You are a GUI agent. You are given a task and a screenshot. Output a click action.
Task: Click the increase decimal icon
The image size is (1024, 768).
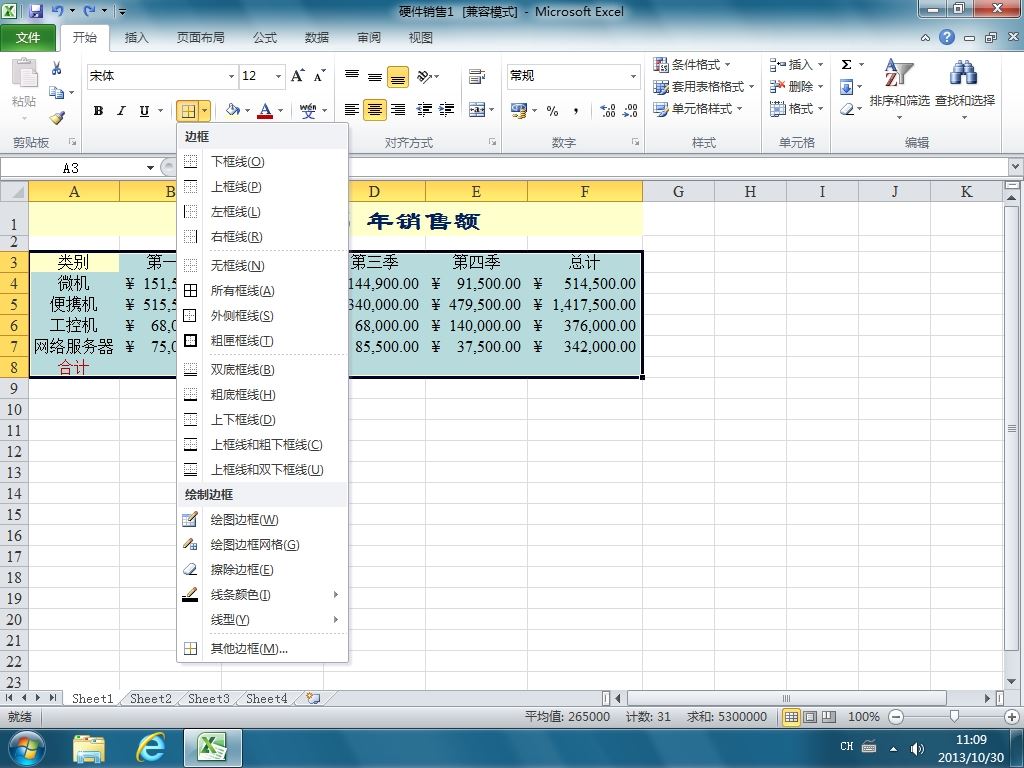point(607,110)
